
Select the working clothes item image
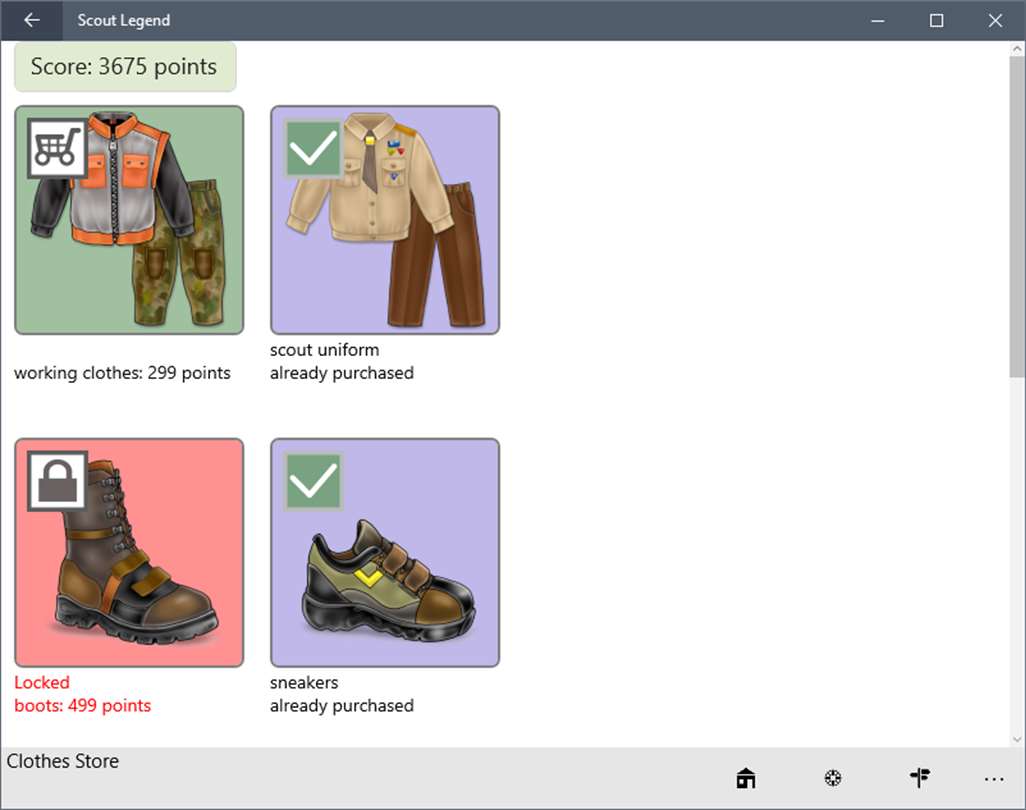pyautogui.click(x=129, y=220)
